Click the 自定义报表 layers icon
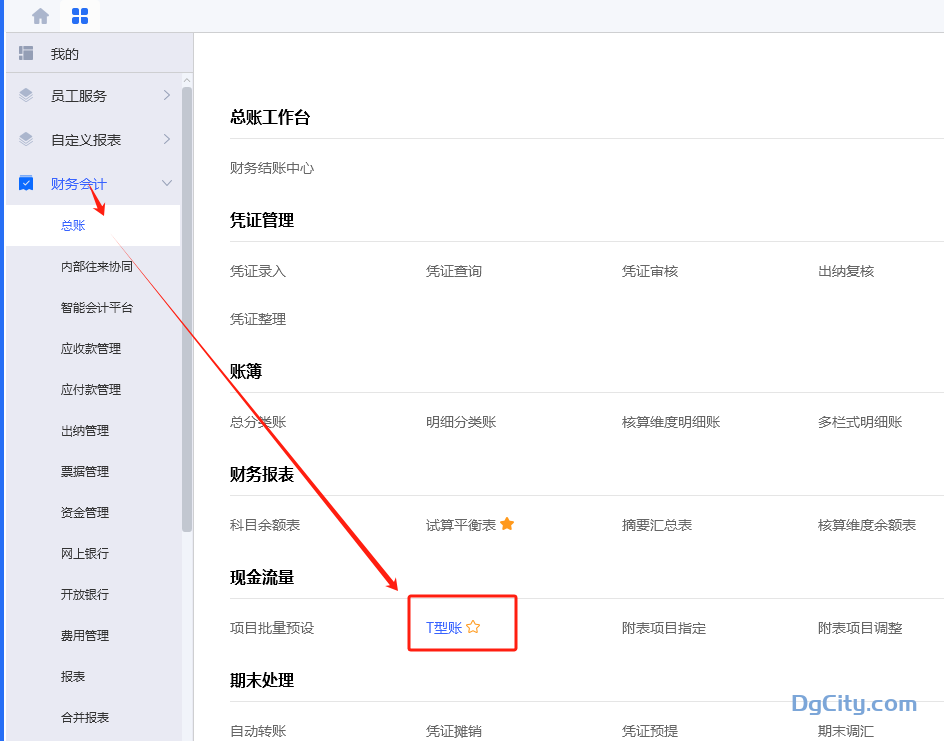Image resolution: width=944 pixels, height=741 pixels. (x=26, y=140)
